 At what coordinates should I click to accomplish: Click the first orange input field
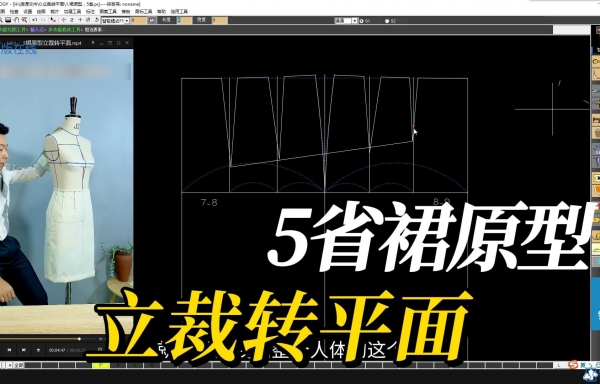pyautogui.click(x=139, y=20)
